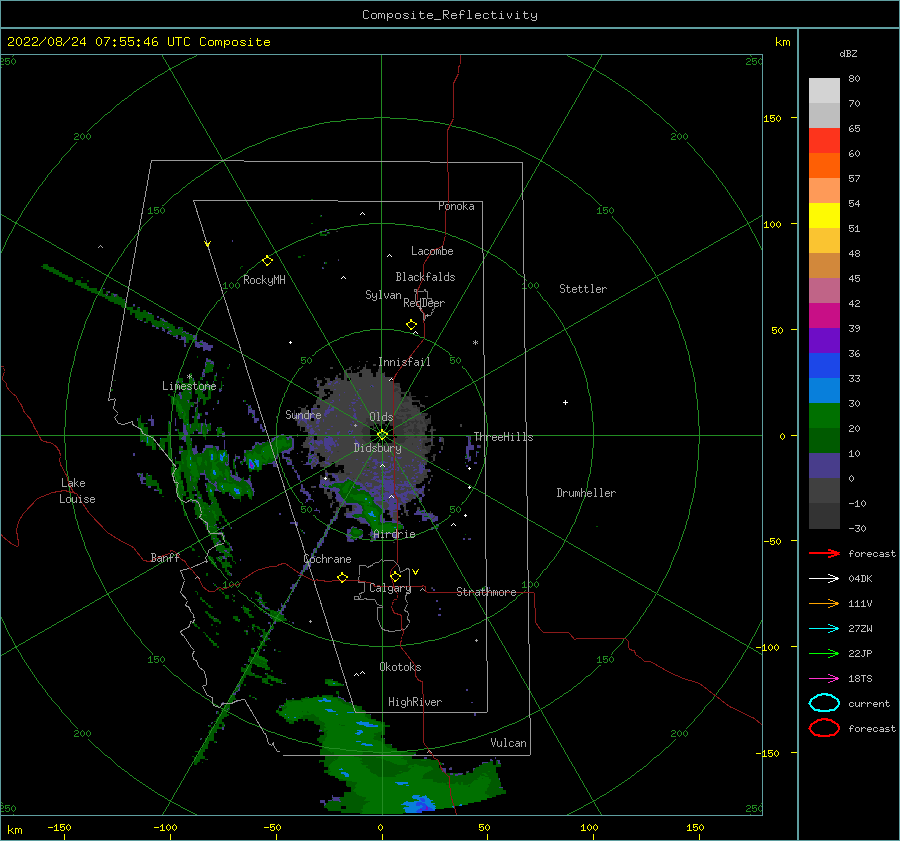Image resolution: width=900 pixels, height=841 pixels.
Task: Click the dBZ legend heading
Action: pyautogui.click(x=848, y=54)
